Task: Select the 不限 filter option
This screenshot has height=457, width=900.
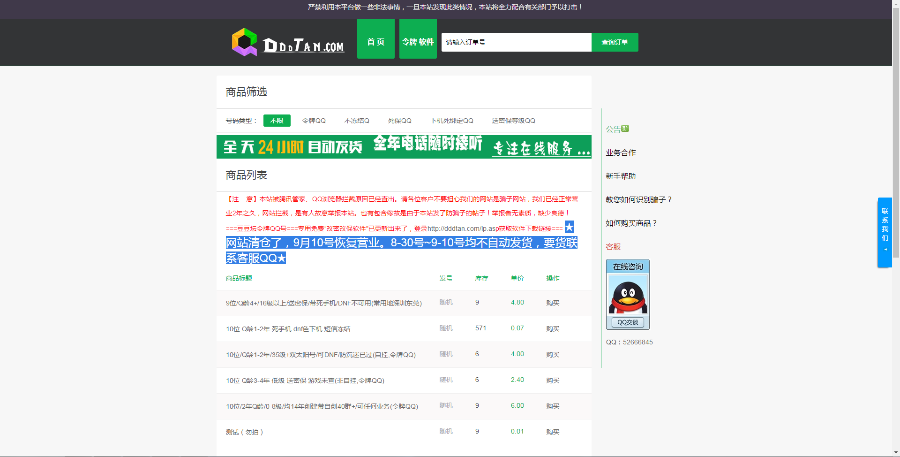Action: 277,121
